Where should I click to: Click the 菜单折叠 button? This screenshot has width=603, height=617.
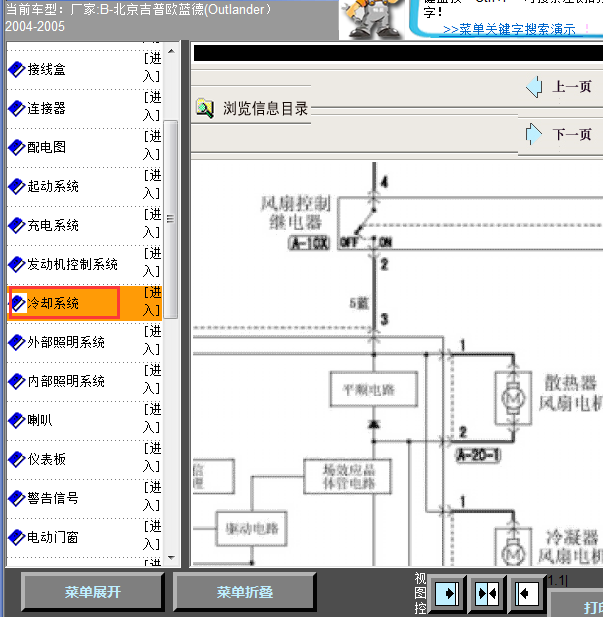click(244, 592)
